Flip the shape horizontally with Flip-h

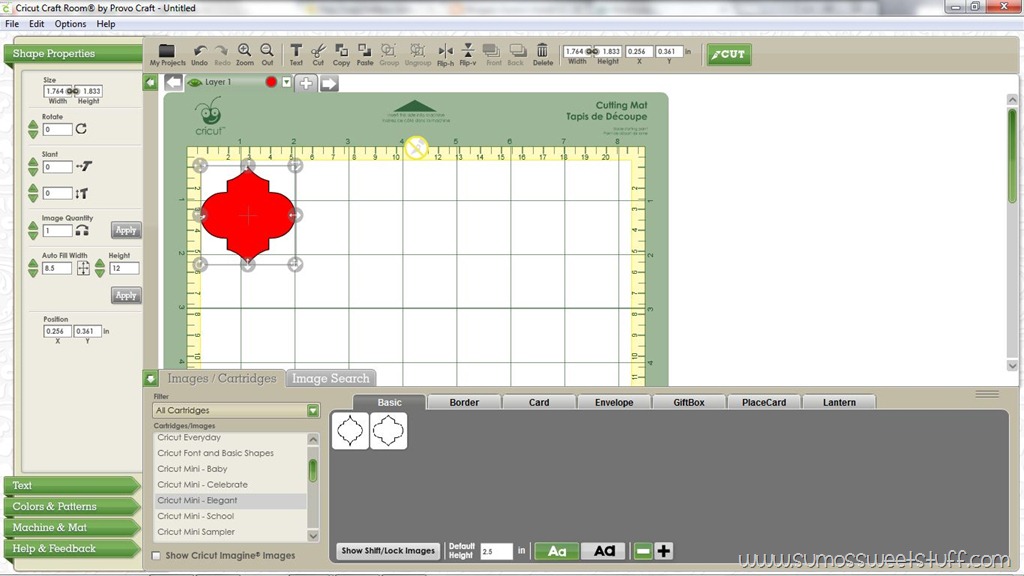point(445,50)
